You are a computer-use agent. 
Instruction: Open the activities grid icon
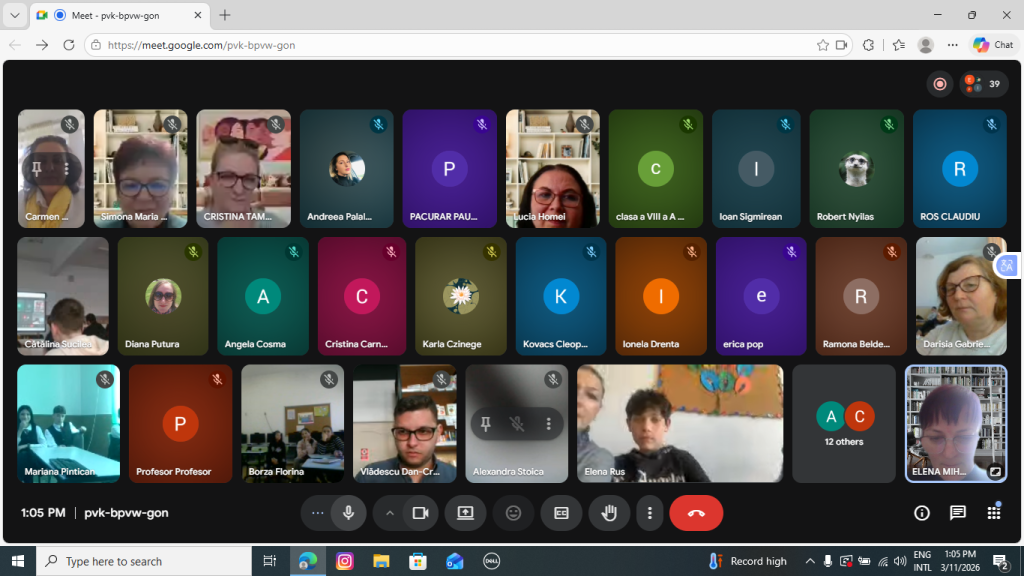click(993, 513)
